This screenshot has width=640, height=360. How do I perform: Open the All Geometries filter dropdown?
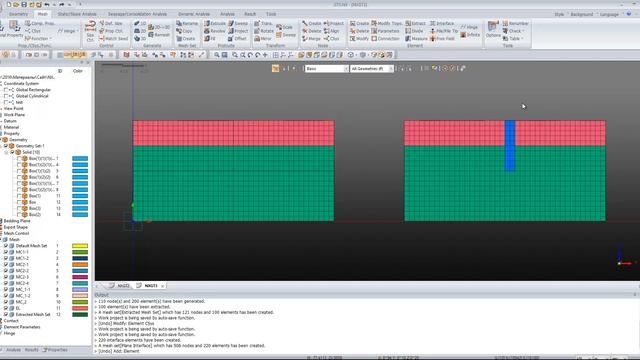[371, 69]
